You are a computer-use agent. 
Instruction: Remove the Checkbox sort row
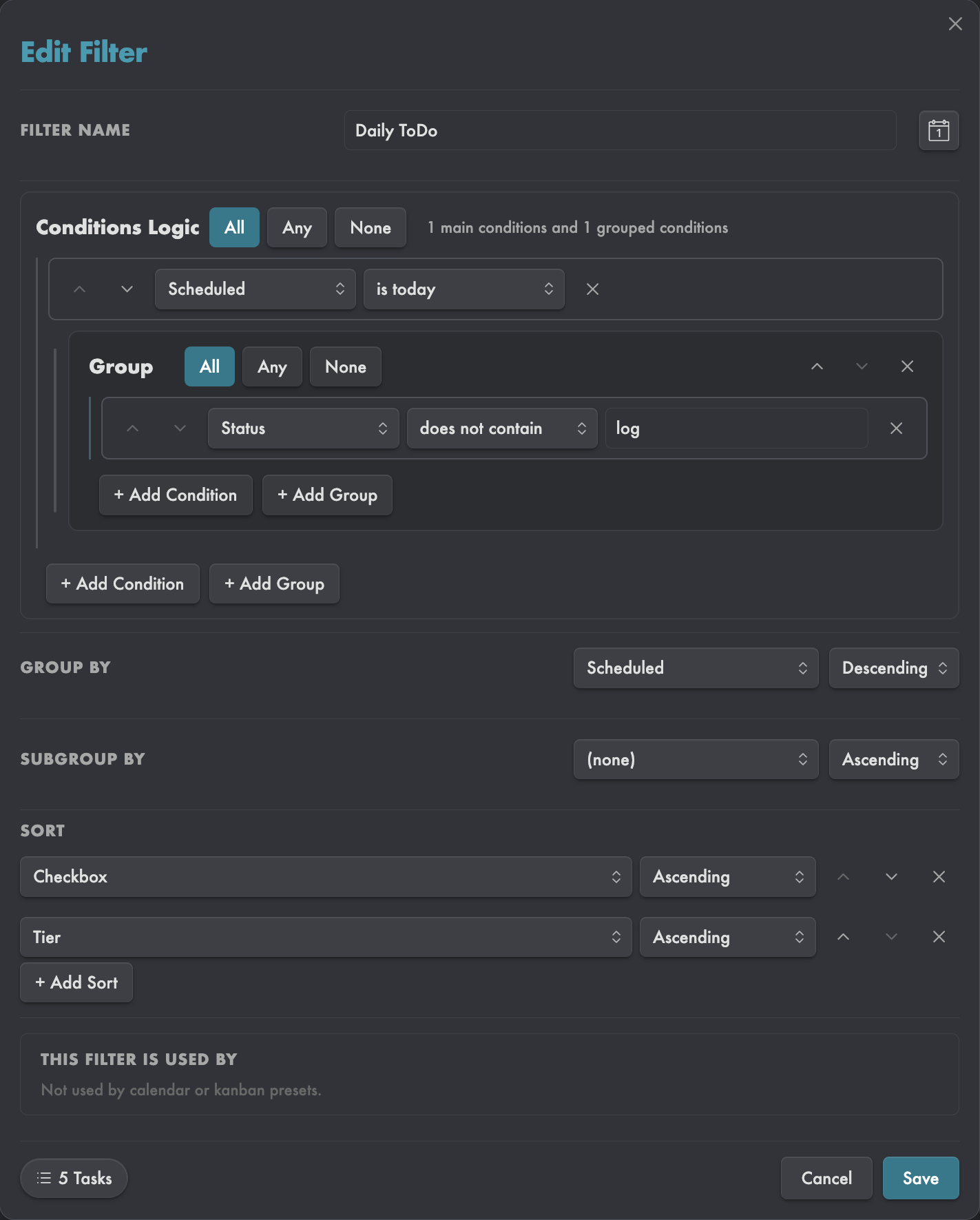[x=939, y=877]
